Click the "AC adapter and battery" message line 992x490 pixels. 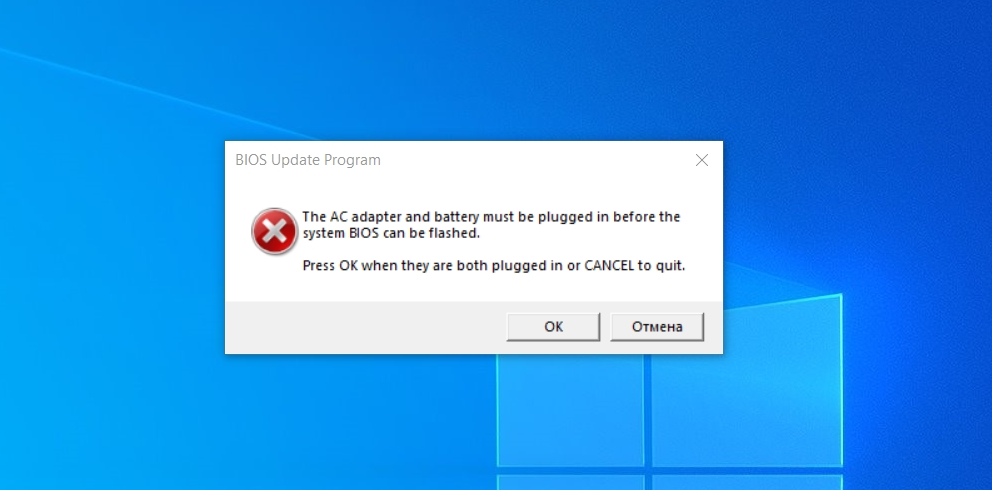[491, 217]
